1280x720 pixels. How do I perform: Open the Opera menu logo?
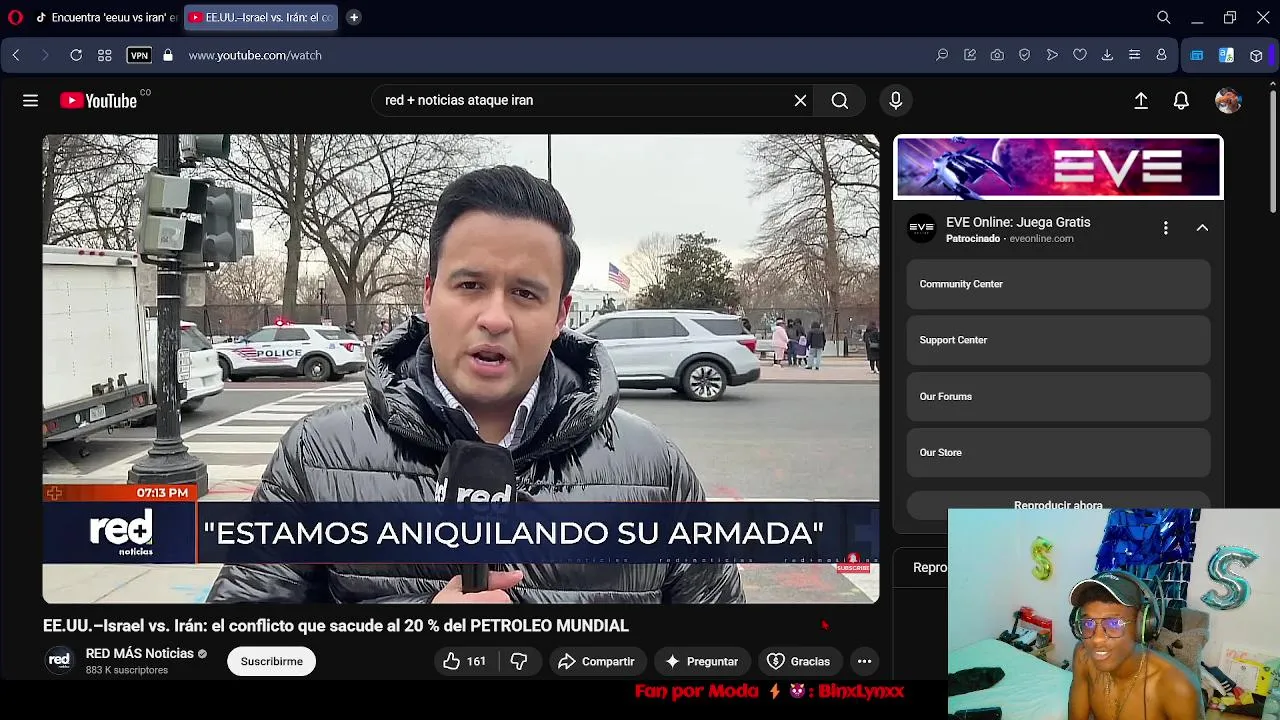click(x=15, y=17)
